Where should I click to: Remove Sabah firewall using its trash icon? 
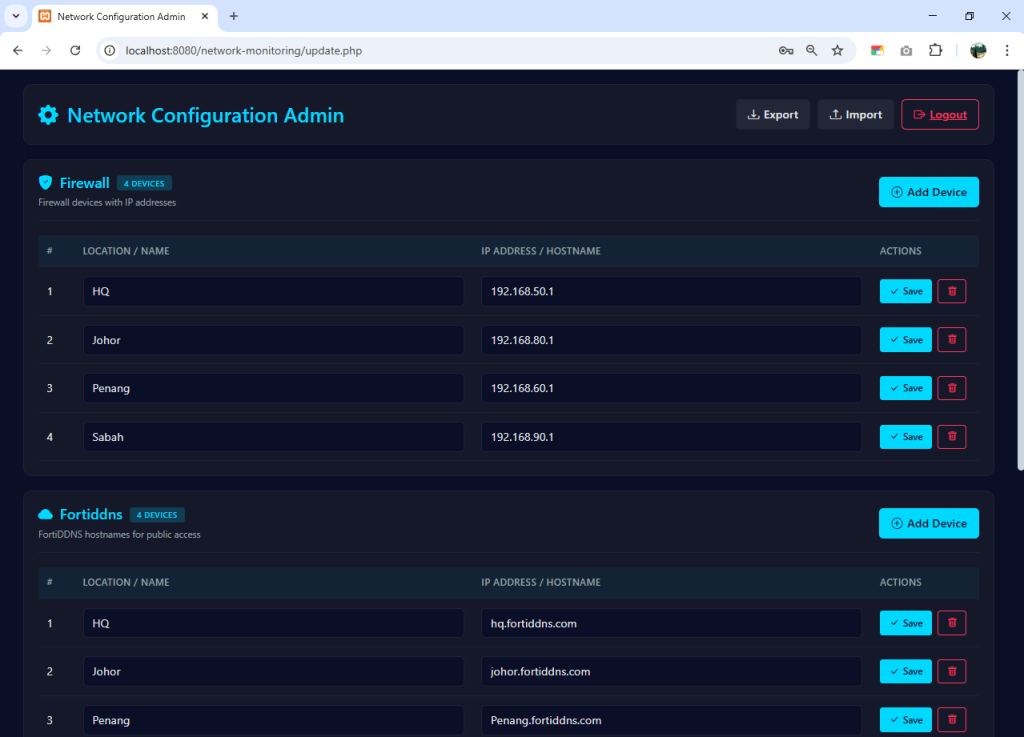coord(951,437)
